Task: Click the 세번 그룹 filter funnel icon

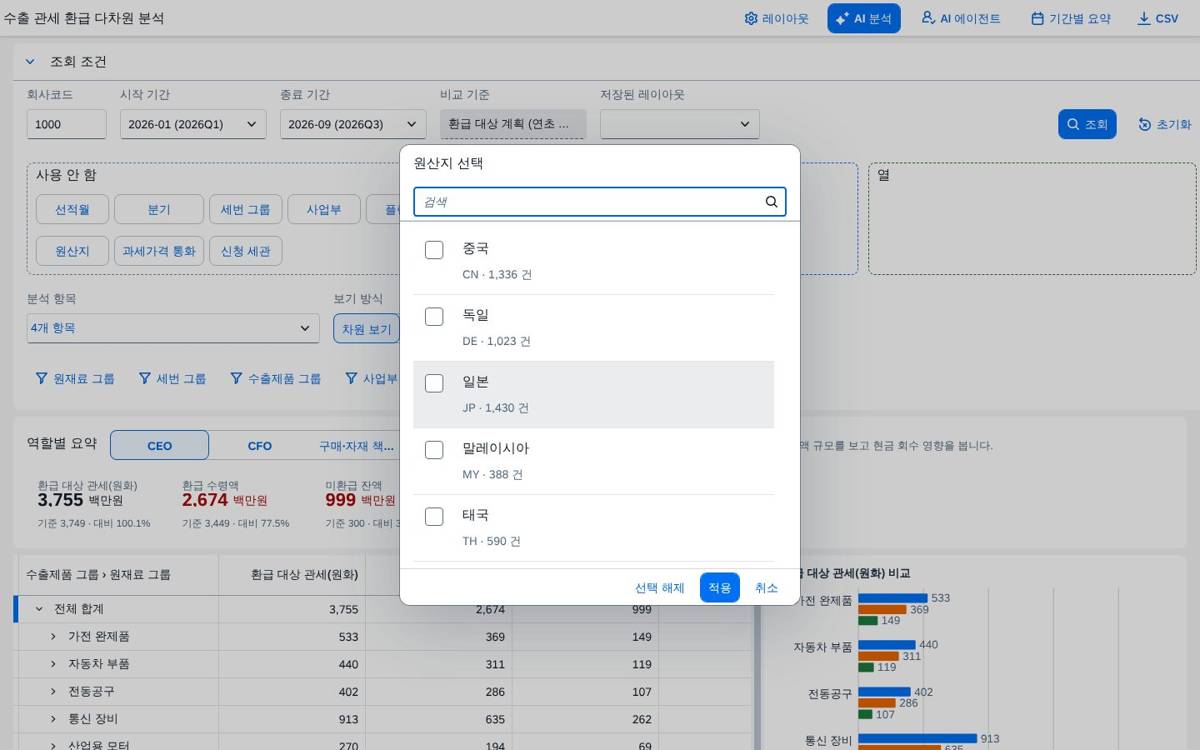Action: tap(145, 378)
